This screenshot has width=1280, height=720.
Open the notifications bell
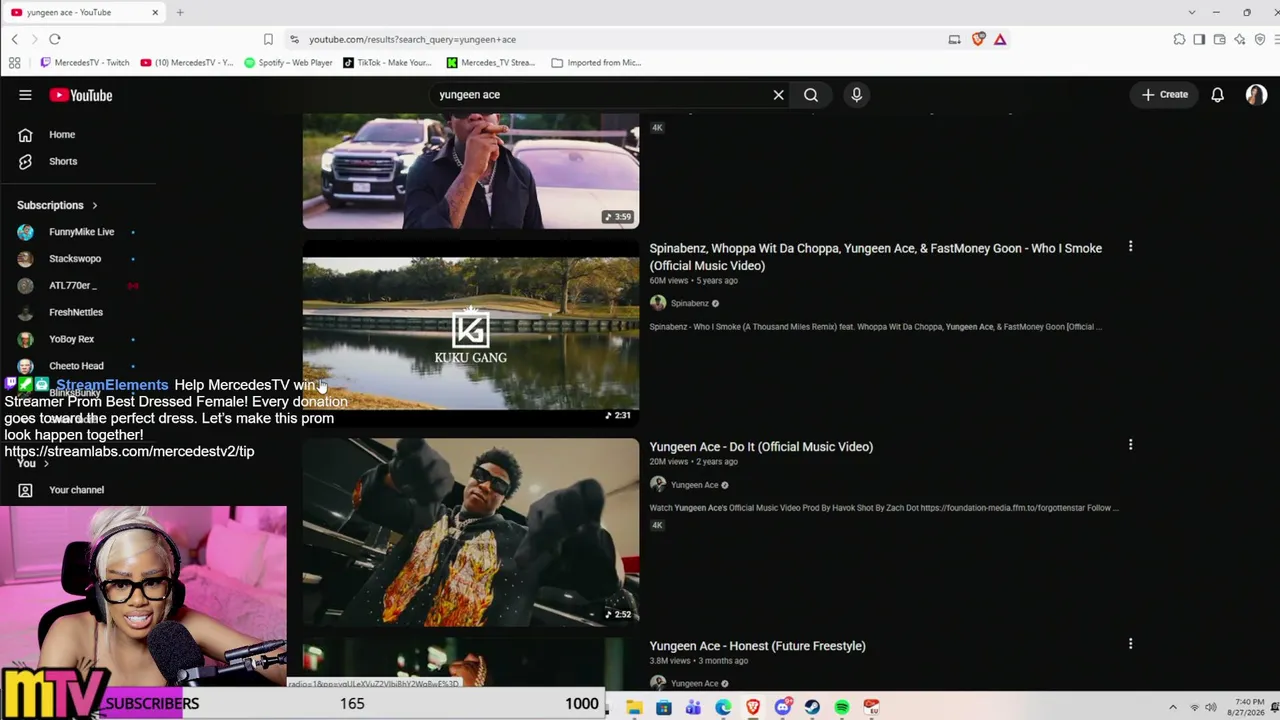click(x=1217, y=95)
